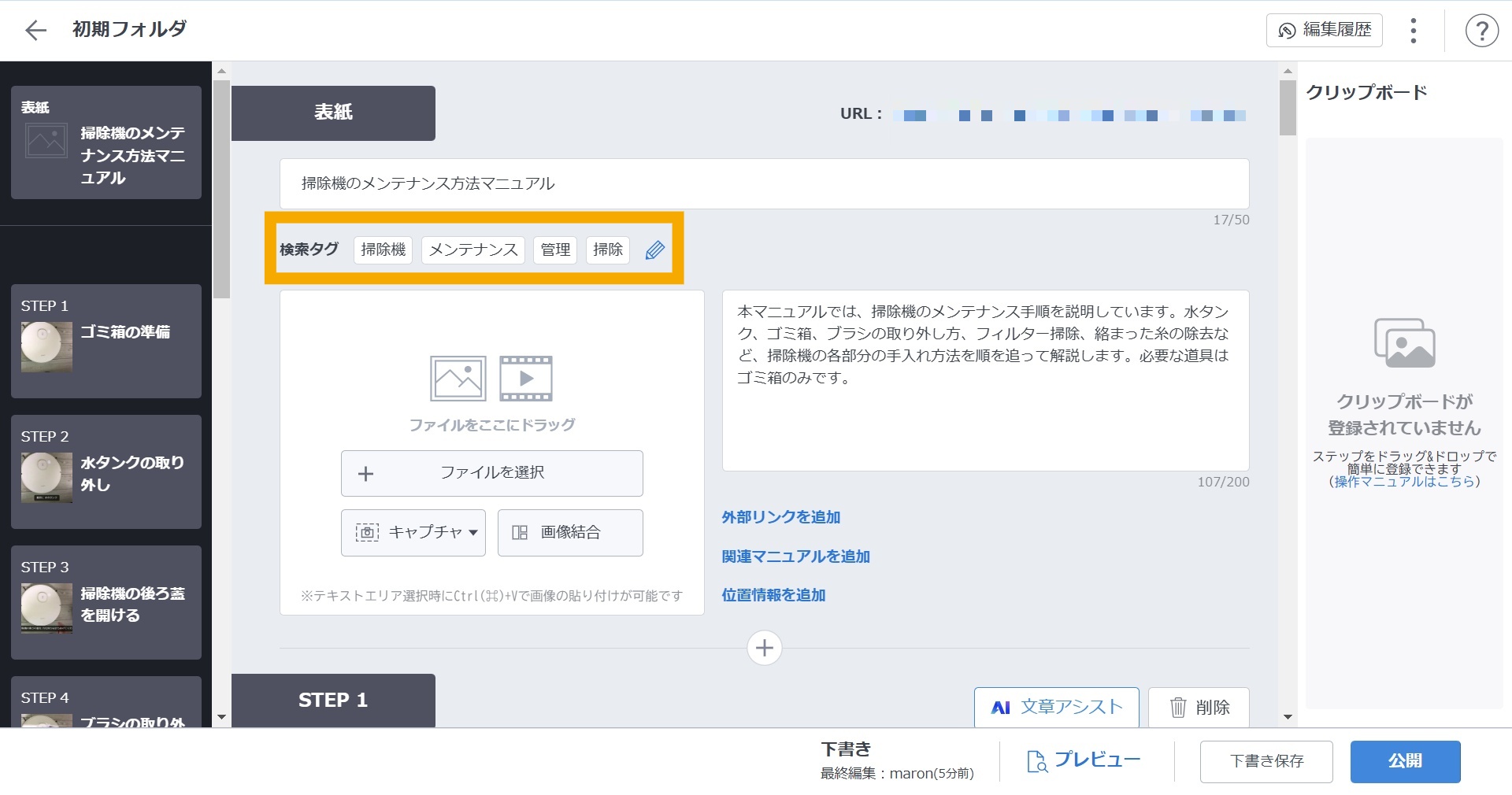Screen dimensions: 1512x795
Task: Click the plus icon to add a step
Action: 764,648
